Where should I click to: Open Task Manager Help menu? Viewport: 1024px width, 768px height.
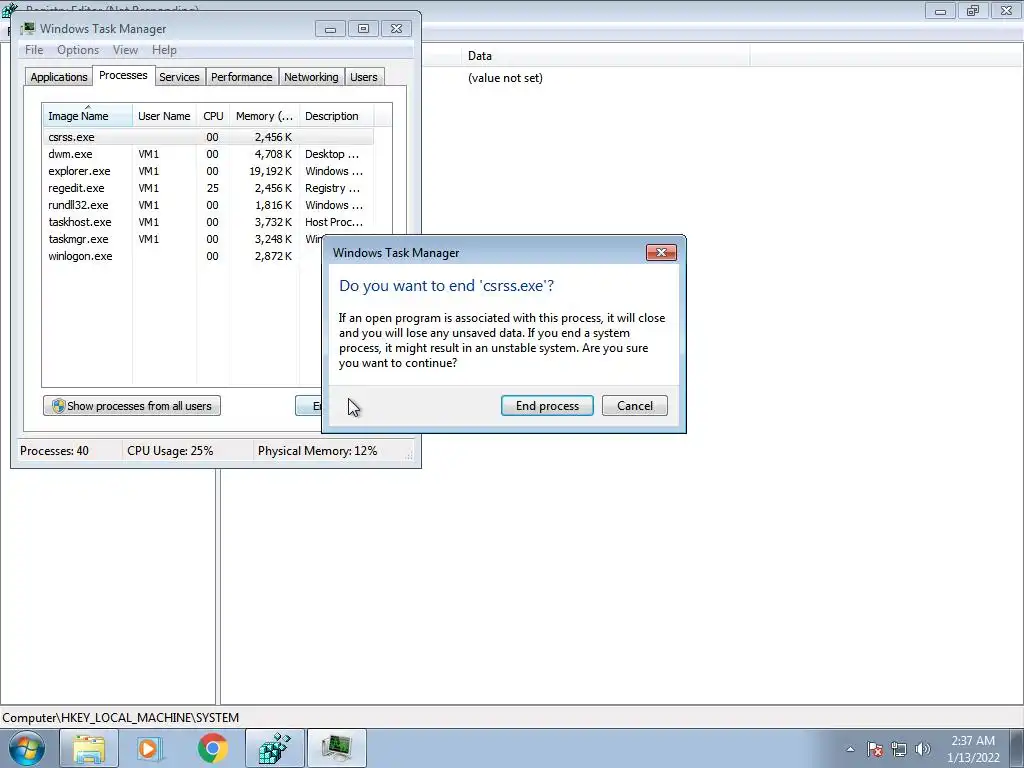tap(164, 50)
